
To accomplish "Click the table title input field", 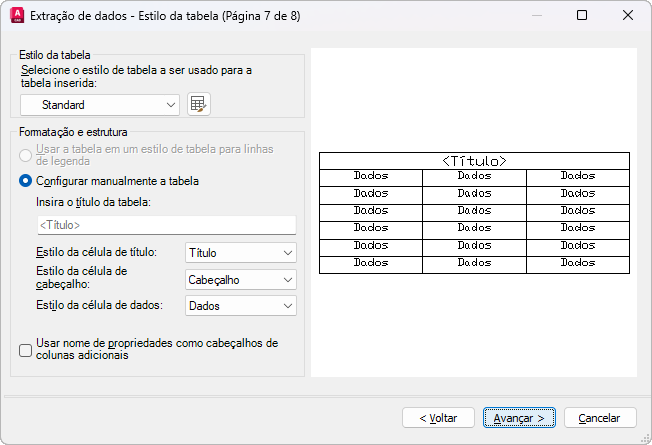I will (x=166, y=225).
